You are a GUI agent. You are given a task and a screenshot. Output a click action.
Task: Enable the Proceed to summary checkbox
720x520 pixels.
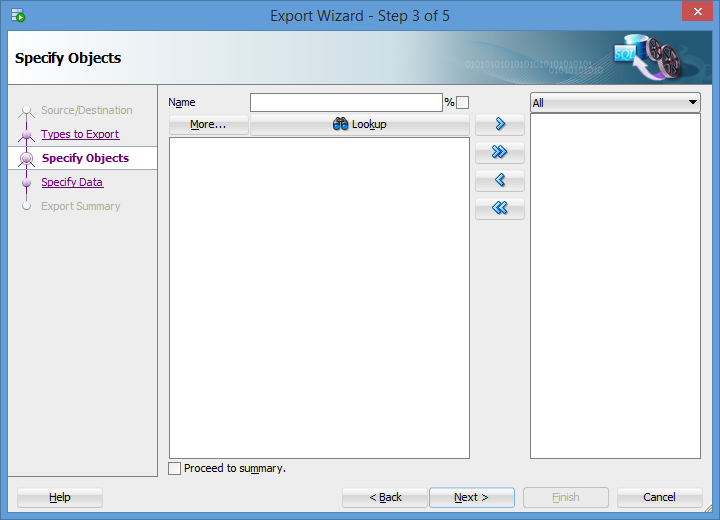point(175,468)
